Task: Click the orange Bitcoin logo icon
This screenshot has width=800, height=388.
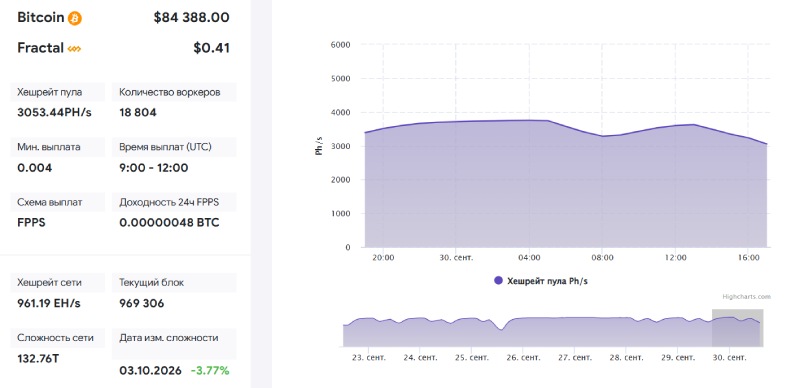Action: tap(75, 18)
